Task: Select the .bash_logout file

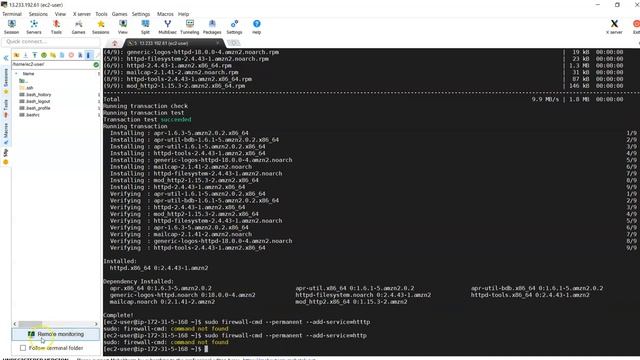Action: [35, 101]
